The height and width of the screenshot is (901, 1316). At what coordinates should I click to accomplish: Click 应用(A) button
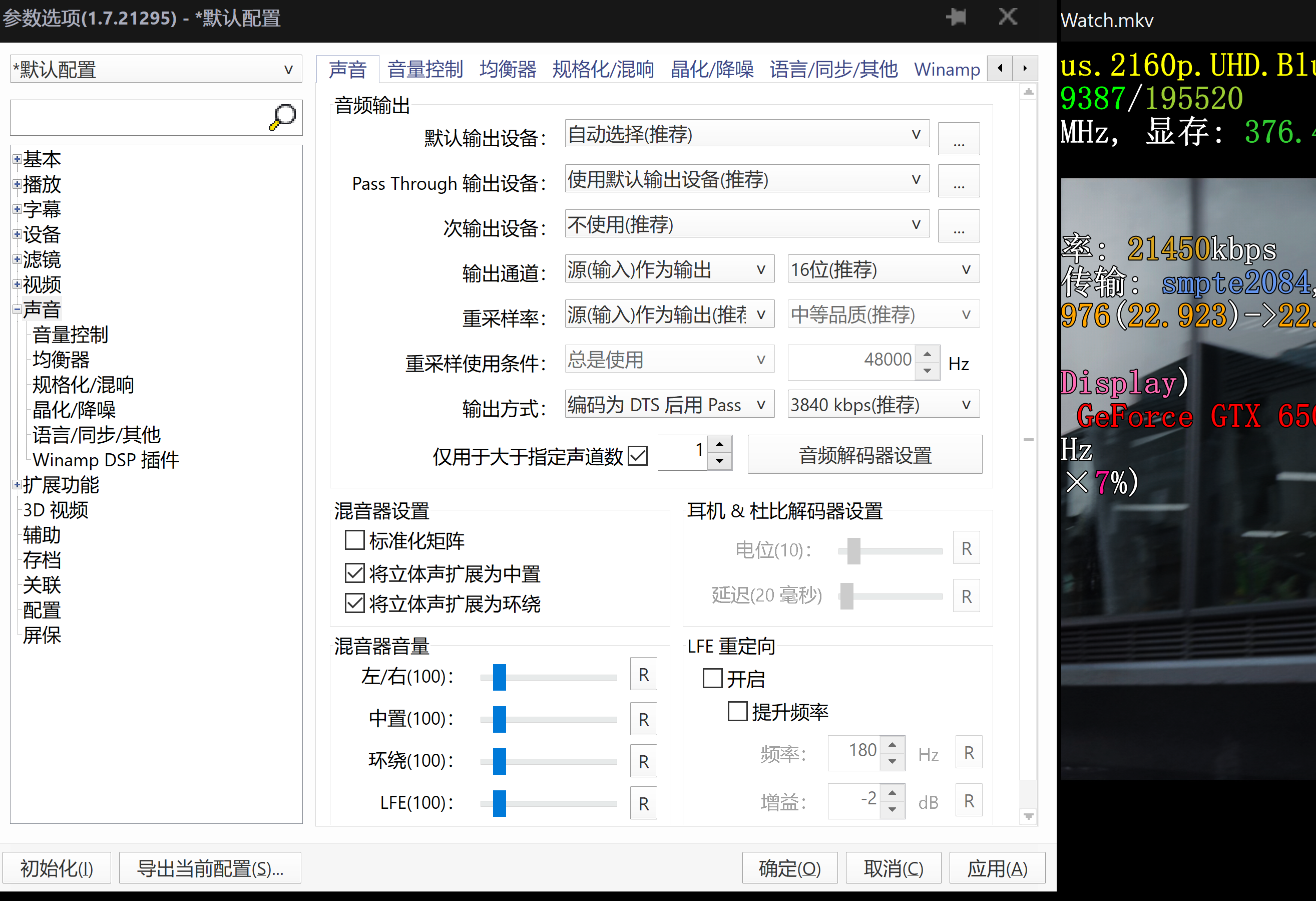click(997, 867)
